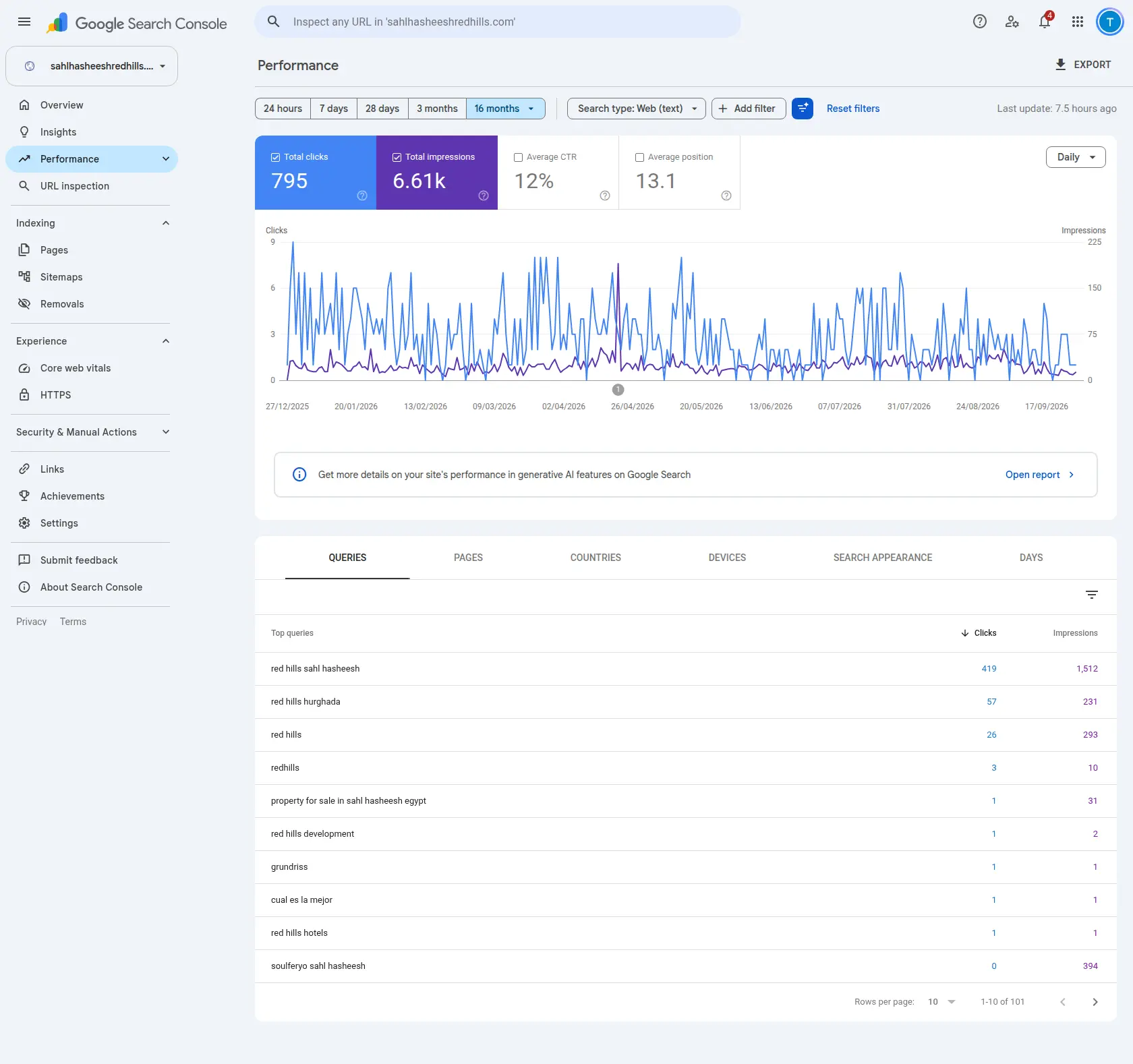Open the Search type Web filter dropdown
Image resolution: width=1133 pixels, height=1064 pixels.
(637, 109)
